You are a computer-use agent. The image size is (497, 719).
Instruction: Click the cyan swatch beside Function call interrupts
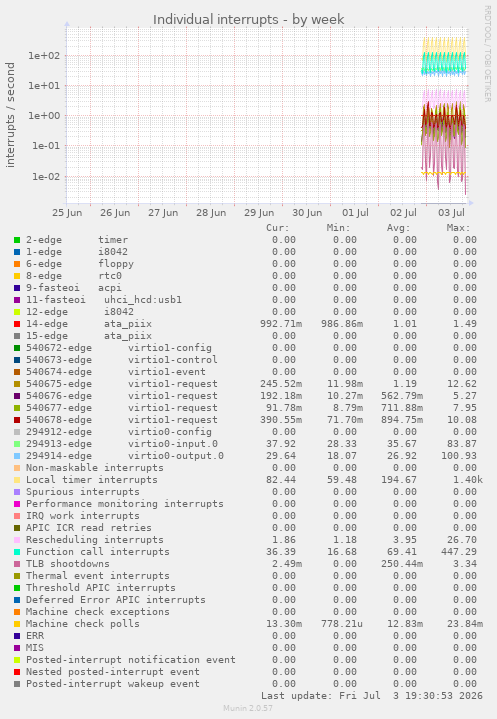point(17,552)
